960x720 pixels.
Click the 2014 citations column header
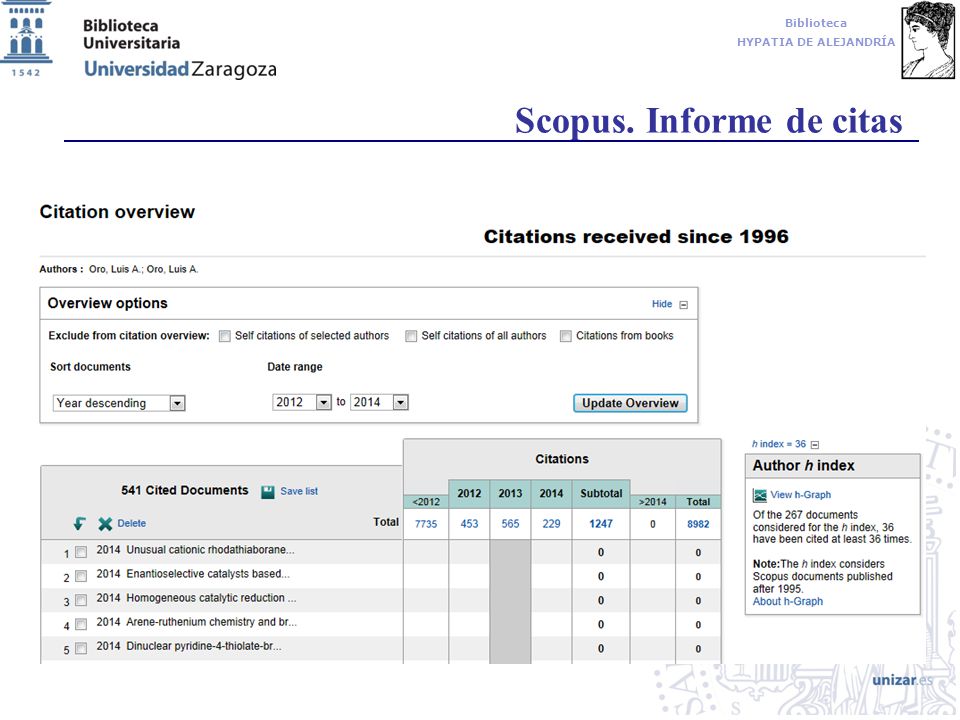[551, 493]
